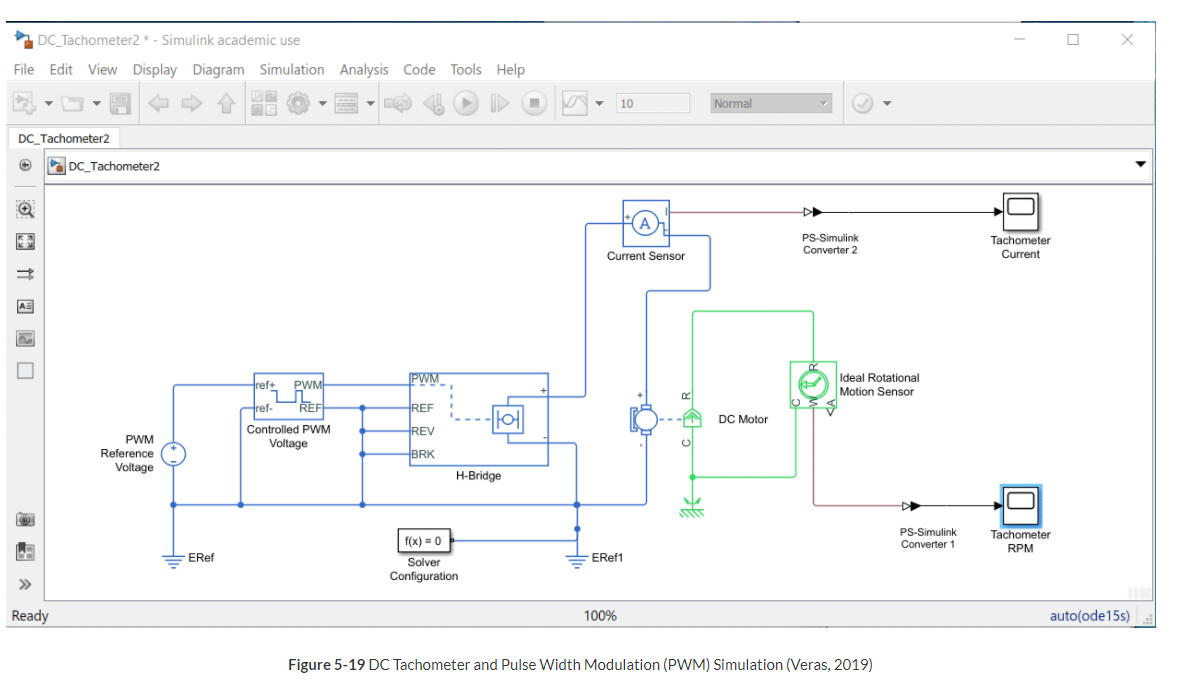Expand the breadcrumb bar dropdown arrow
Screen dimensions: 1185x688
point(1140,164)
